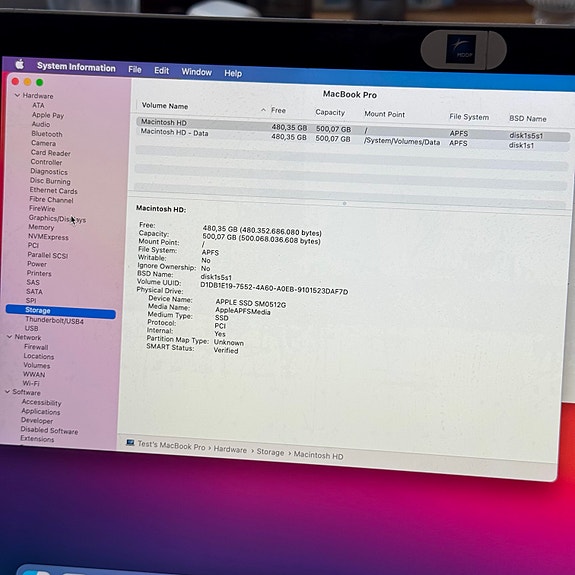The width and height of the screenshot is (575, 575).
Task: Select Printers in the sidebar
Action: (x=39, y=274)
